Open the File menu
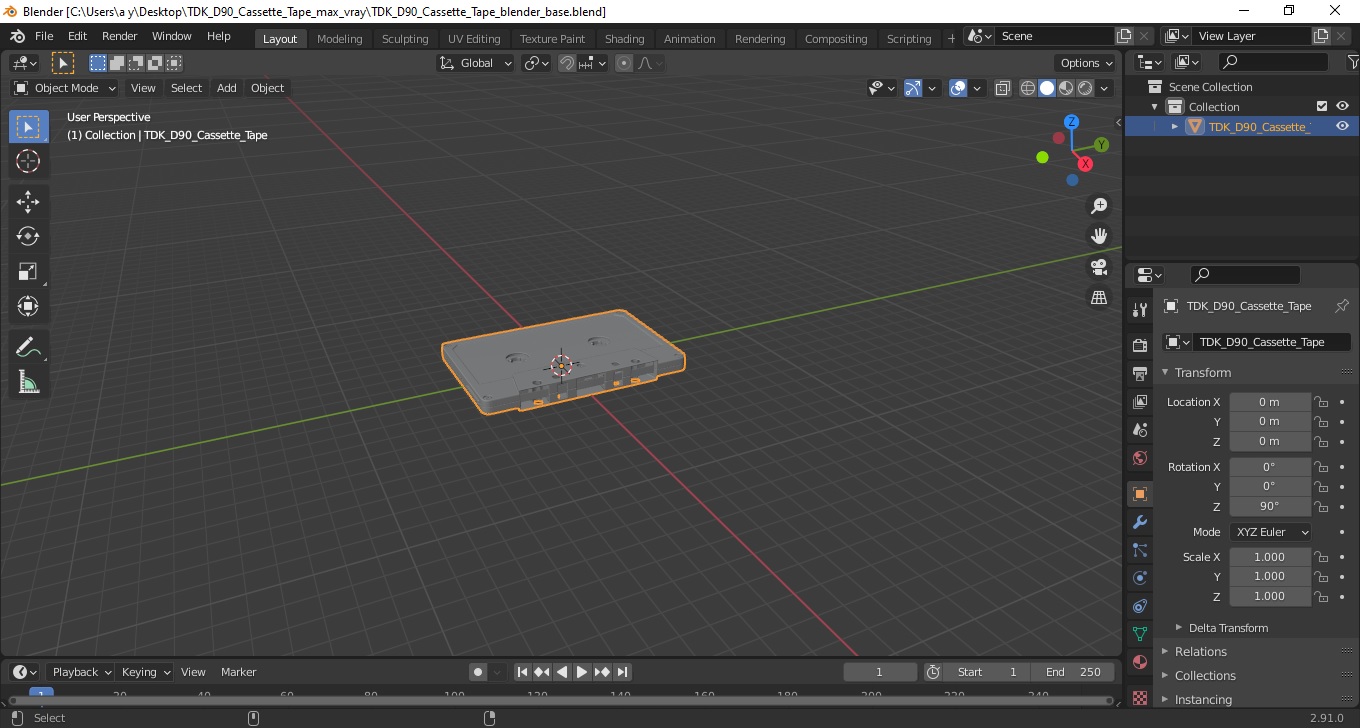Viewport: 1360px width, 728px height. 44,36
